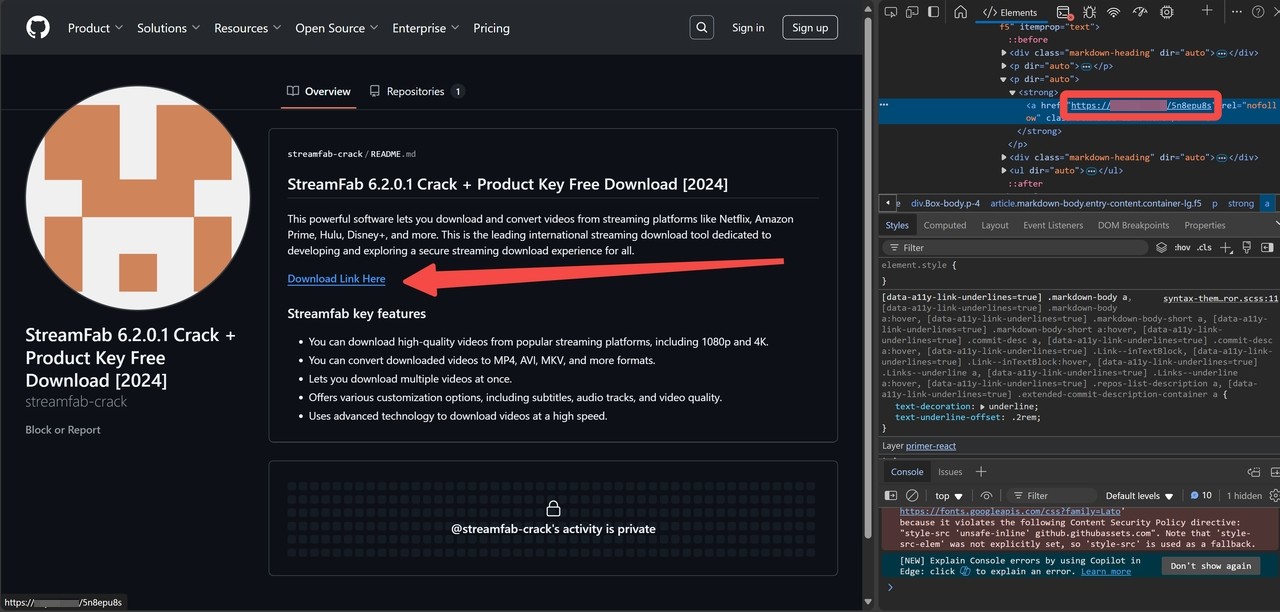This screenshot has height=612, width=1280.
Task: Open the Console tool icon with error badge
Action: 1064,13
